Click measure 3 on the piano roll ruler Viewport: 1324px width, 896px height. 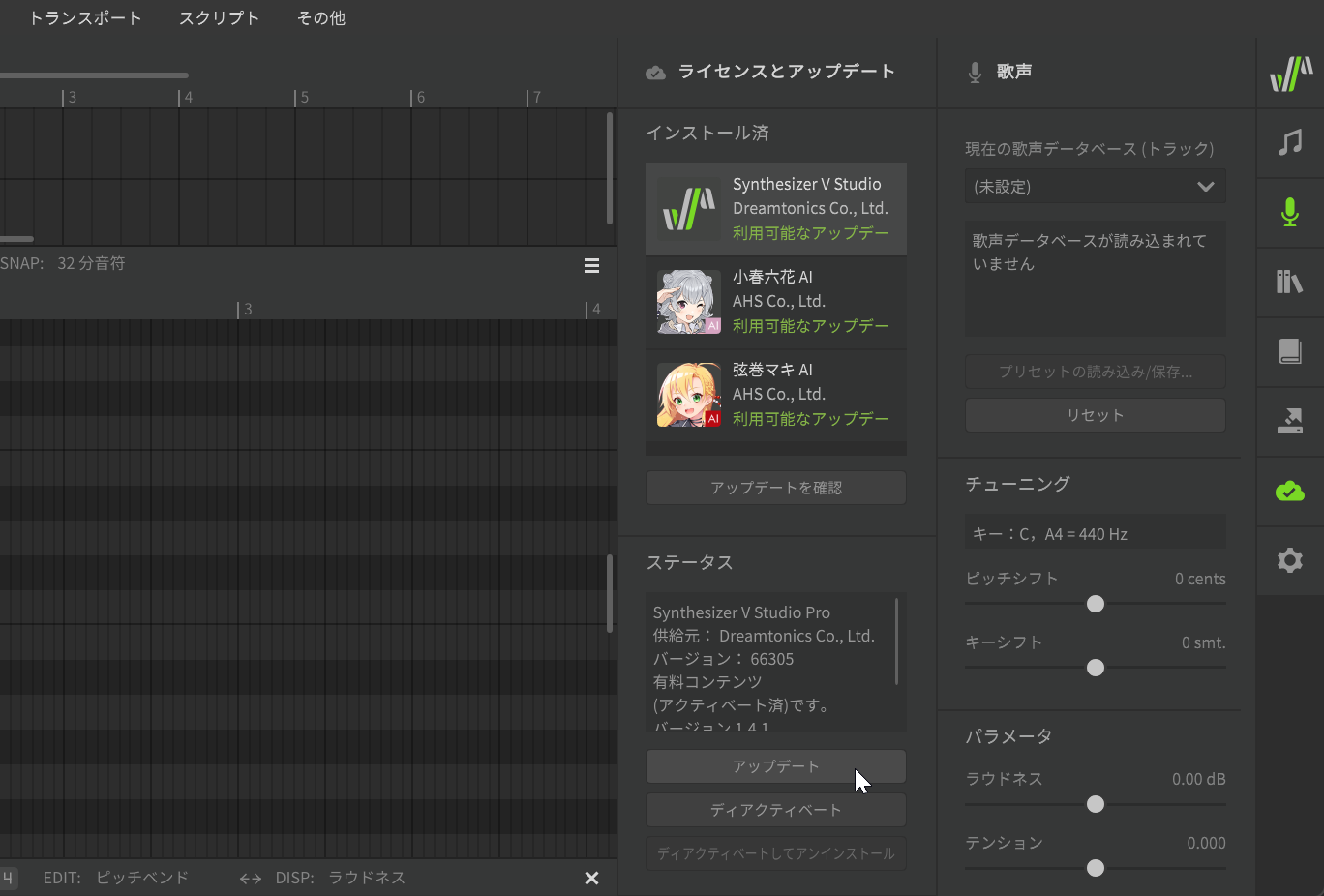(x=247, y=310)
